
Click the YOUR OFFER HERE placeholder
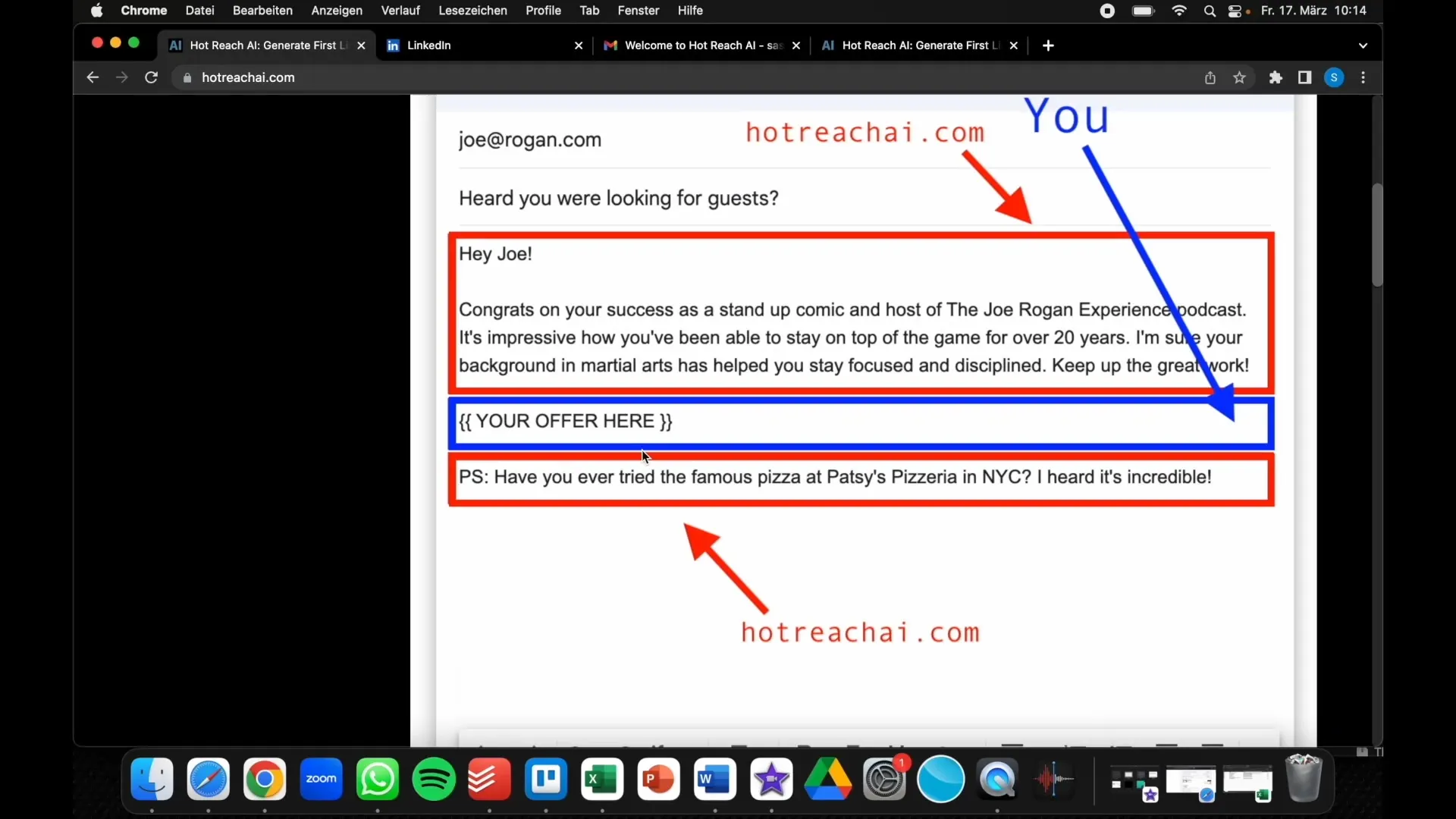click(x=566, y=421)
